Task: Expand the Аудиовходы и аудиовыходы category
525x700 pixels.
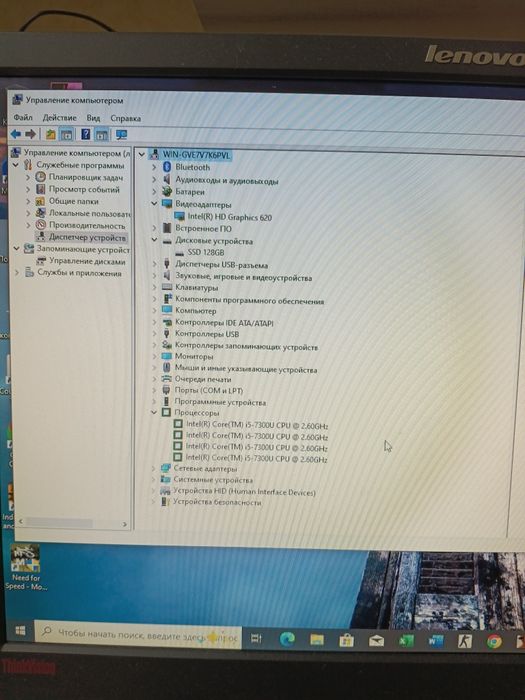Action: pos(154,180)
